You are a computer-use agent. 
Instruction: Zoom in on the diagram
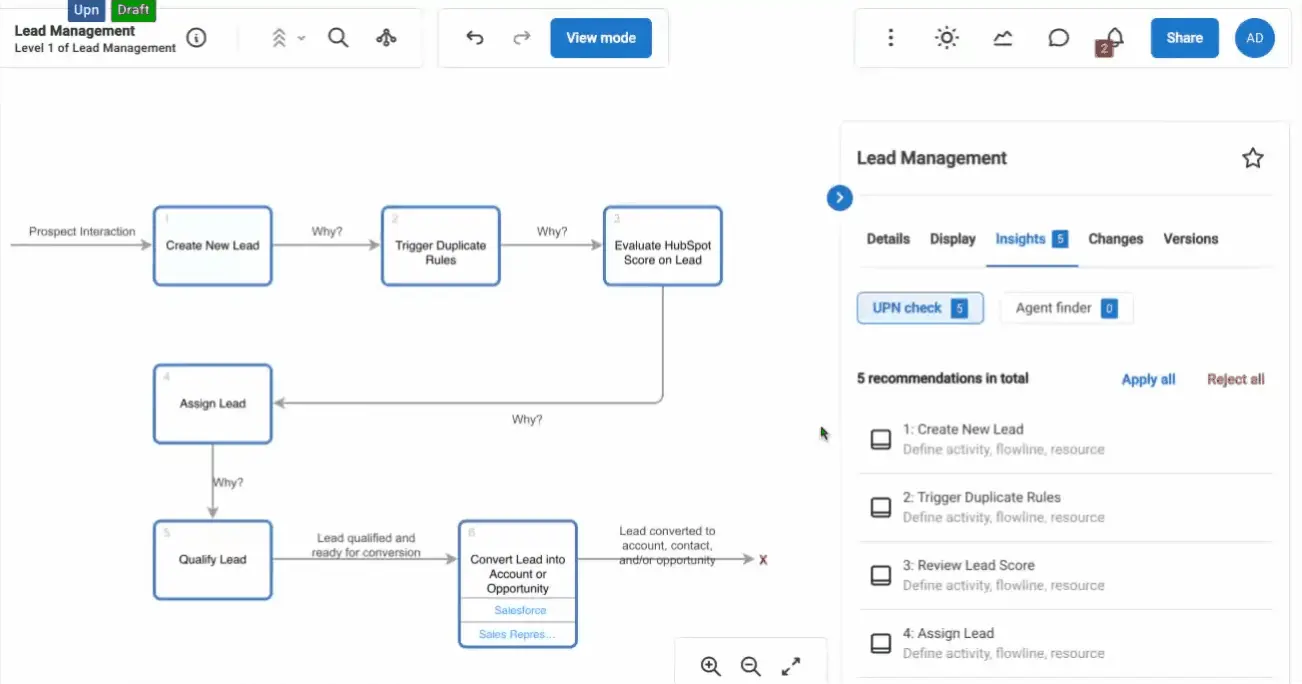(710, 666)
